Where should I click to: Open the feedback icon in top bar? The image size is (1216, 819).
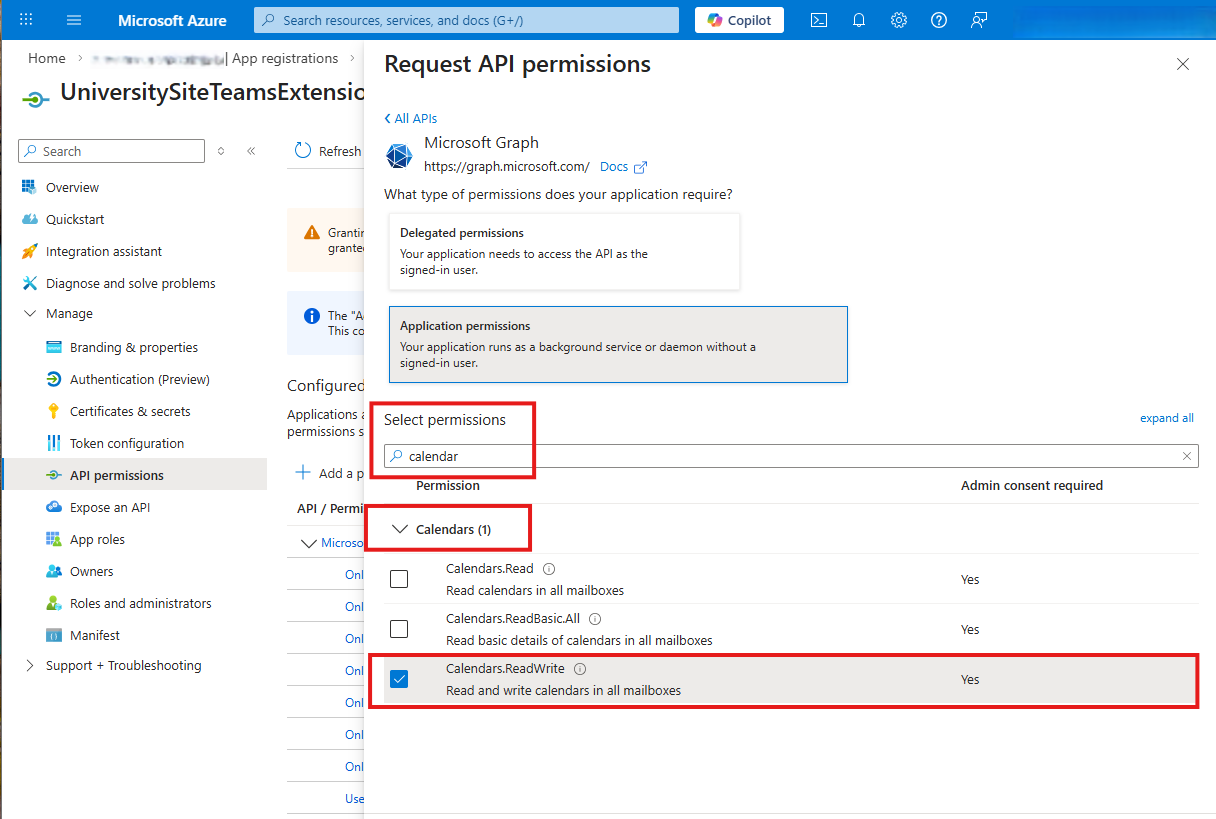click(x=979, y=20)
